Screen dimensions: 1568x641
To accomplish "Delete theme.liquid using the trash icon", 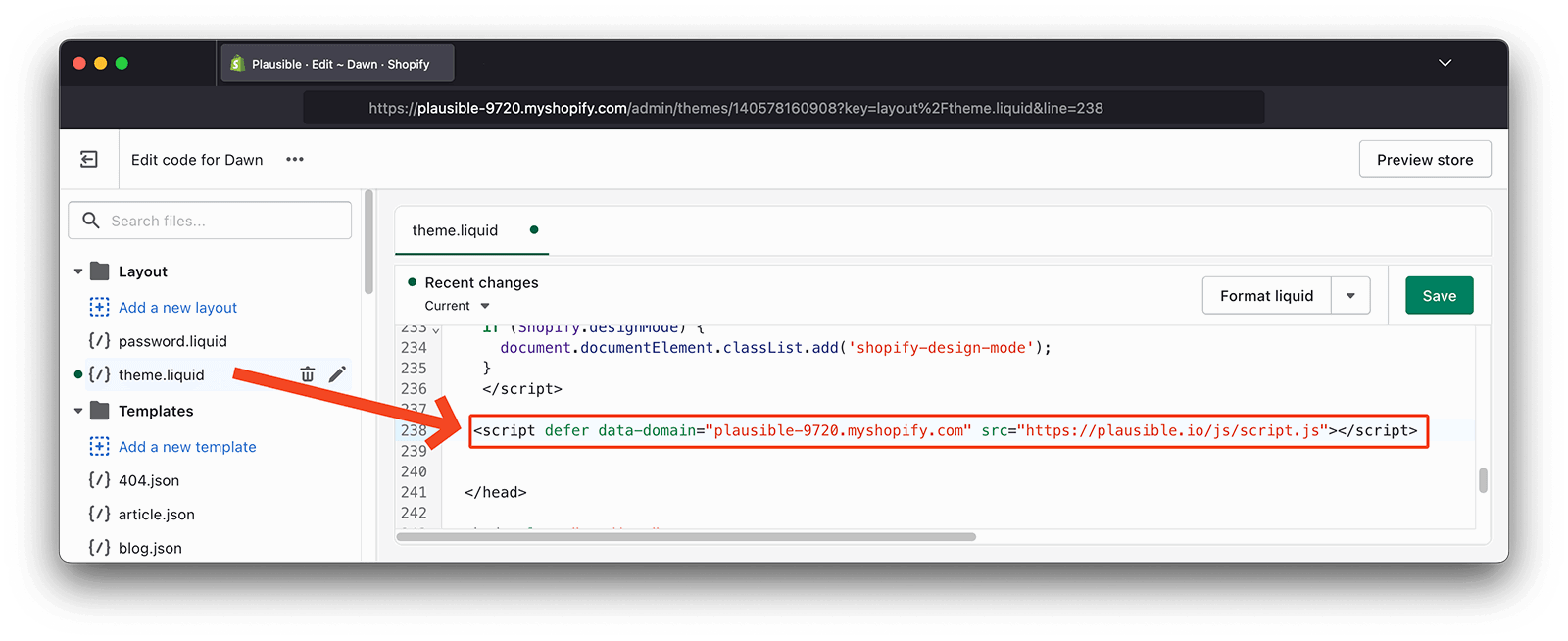I will click(308, 374).
